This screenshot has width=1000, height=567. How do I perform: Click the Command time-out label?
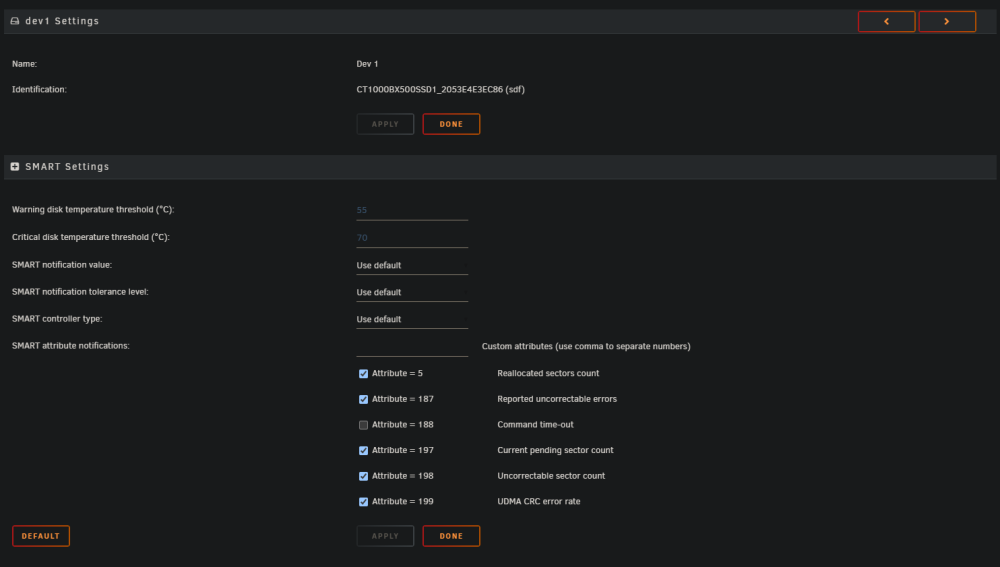coord(535,424)
